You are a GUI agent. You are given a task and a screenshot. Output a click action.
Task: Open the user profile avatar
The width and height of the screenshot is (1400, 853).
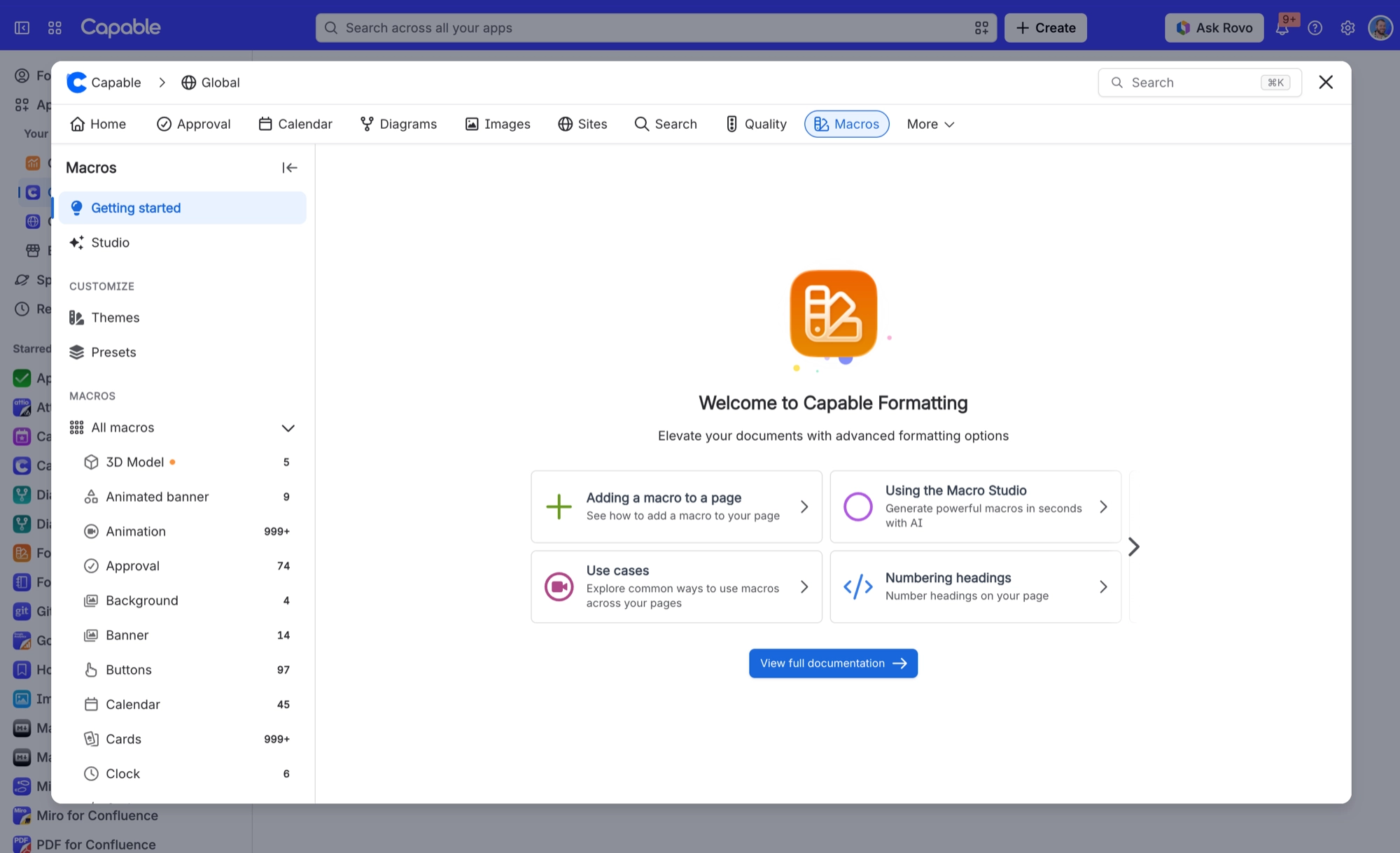1380,28
